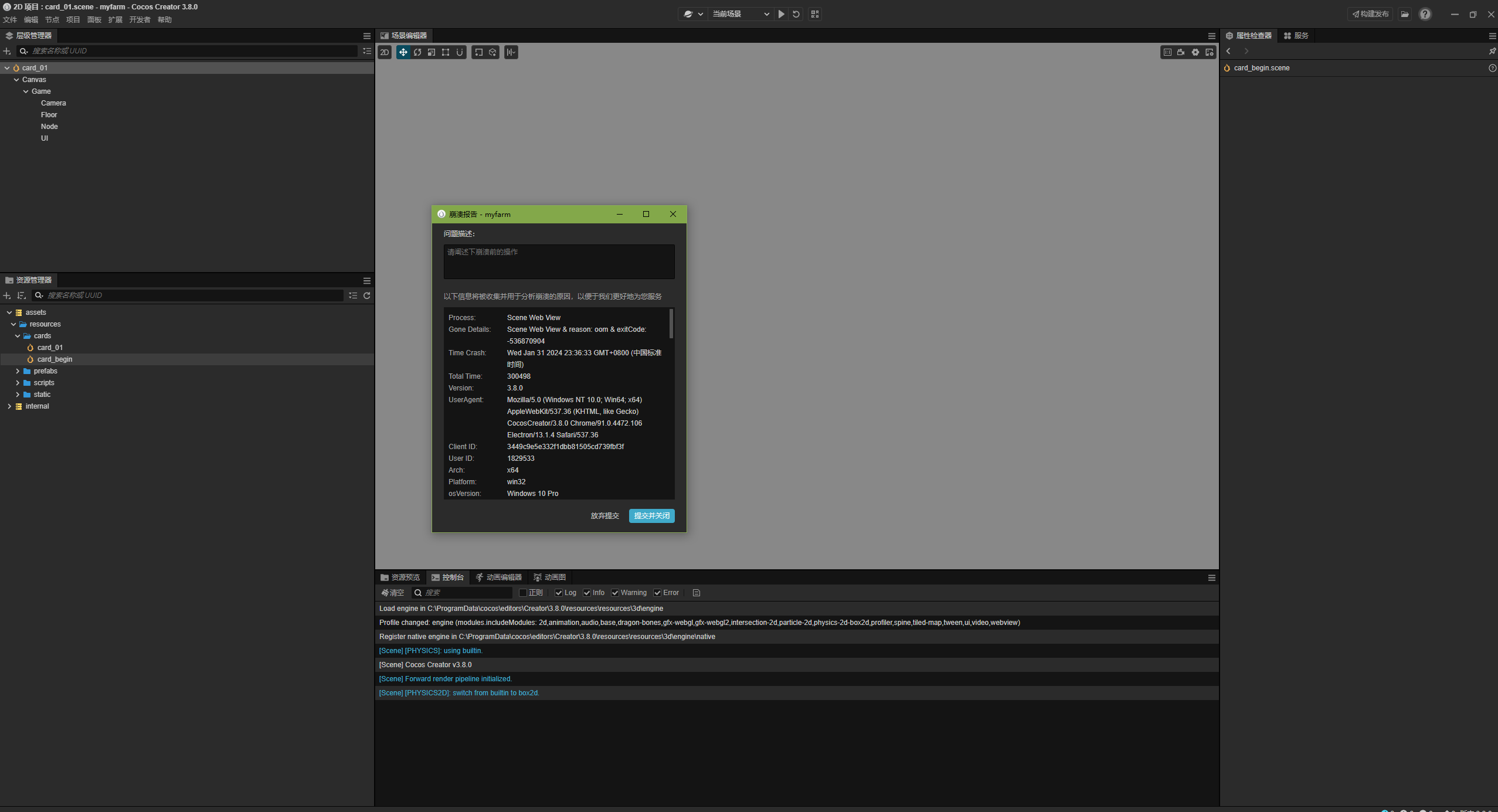Toggle the snap magnet tool
The height and width of the screenshot is (812, 1498).
point(460,52)
